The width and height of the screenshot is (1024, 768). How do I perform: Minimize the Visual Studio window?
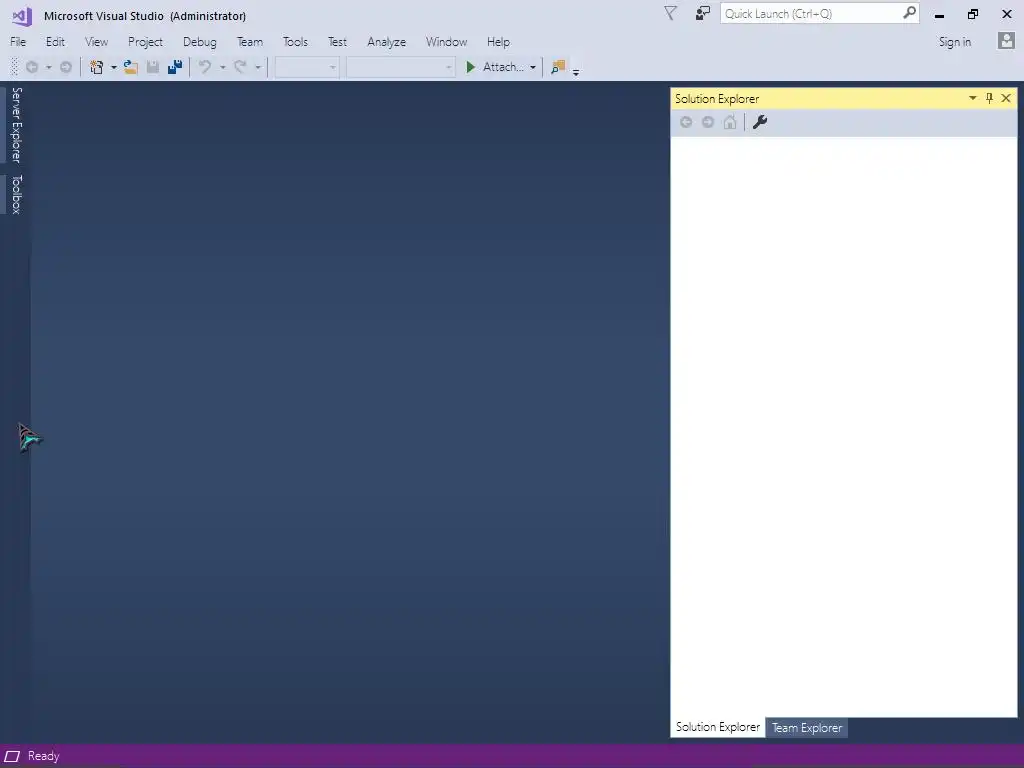tap(939, 14)
